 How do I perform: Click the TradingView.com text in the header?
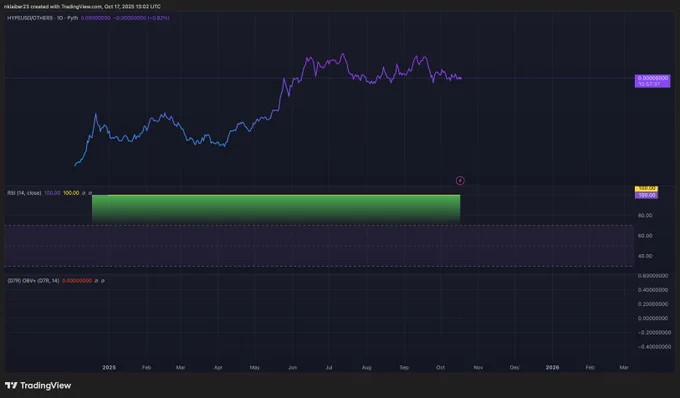pyautogui.click(x=81, y=7)
